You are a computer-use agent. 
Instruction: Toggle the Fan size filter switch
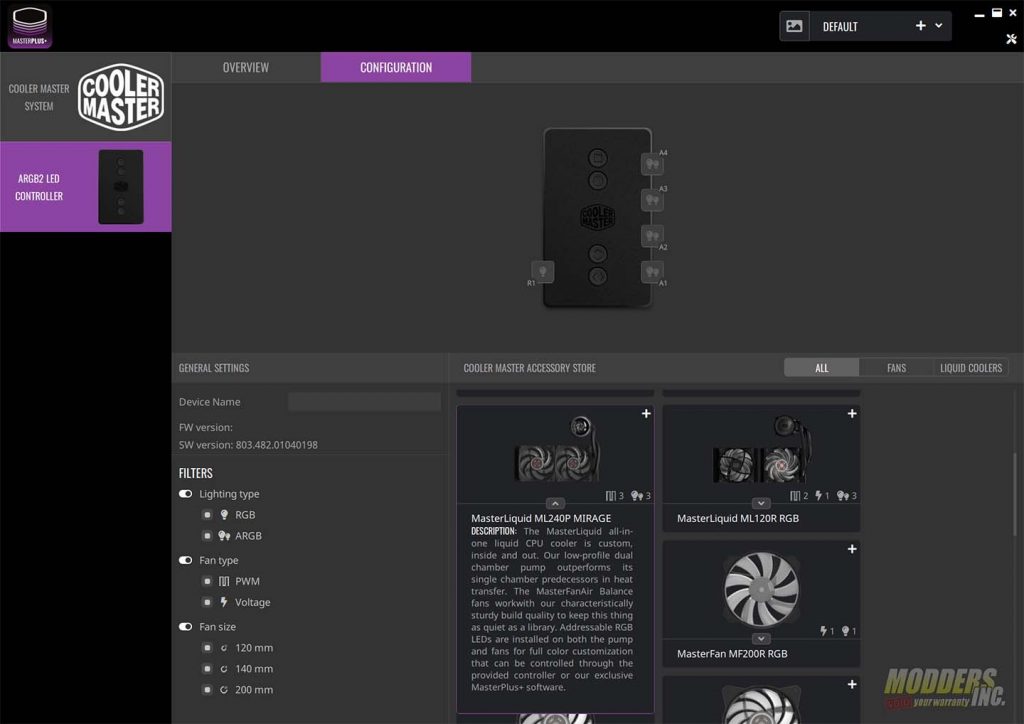(x=185, y=627)
